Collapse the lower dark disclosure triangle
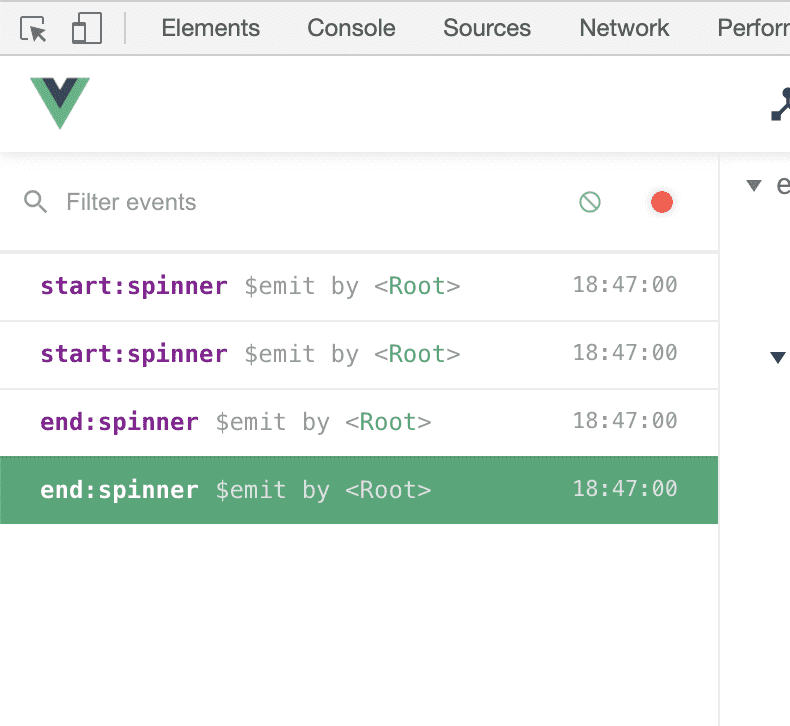This screenshot has width=790, height=726. 778,357
